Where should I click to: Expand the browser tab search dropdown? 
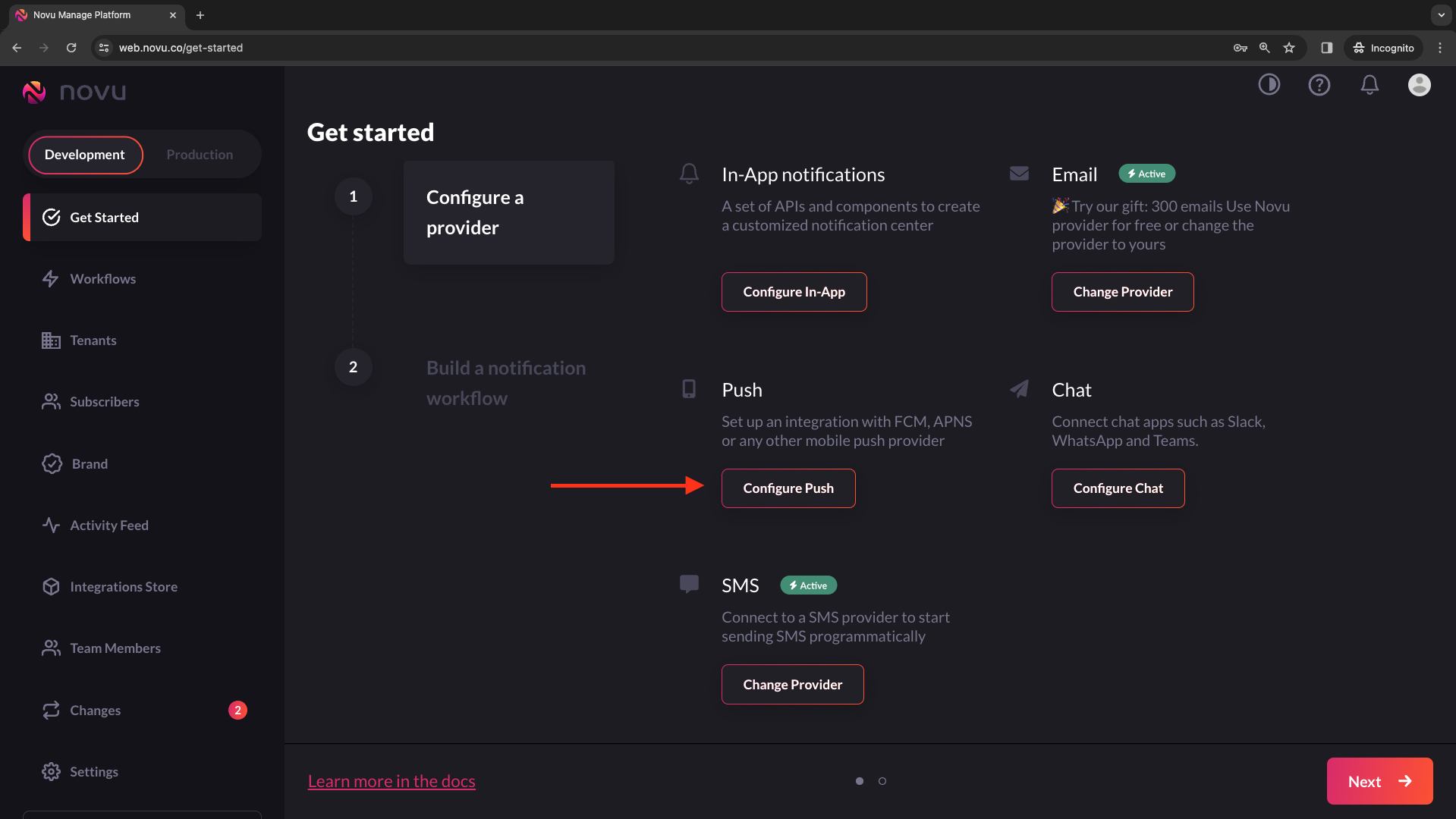pyautogui.click(x=1441, y=15)
